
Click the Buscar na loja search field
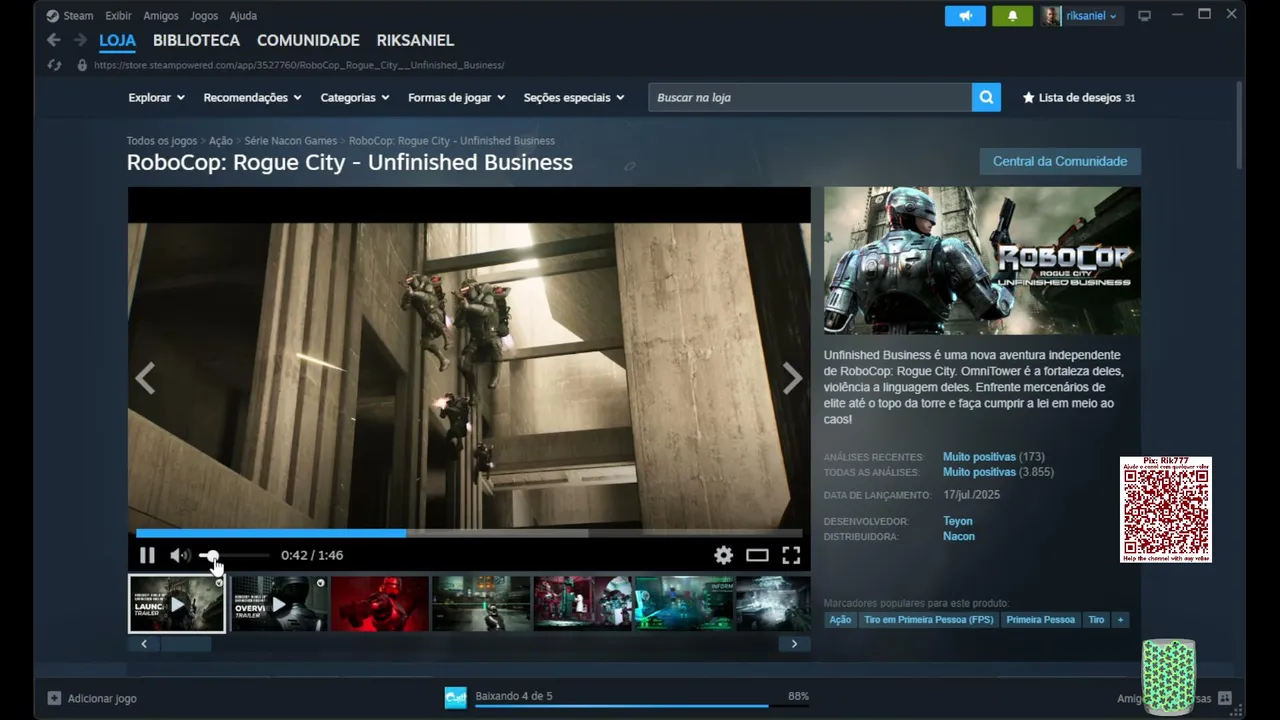click(810, 97)
